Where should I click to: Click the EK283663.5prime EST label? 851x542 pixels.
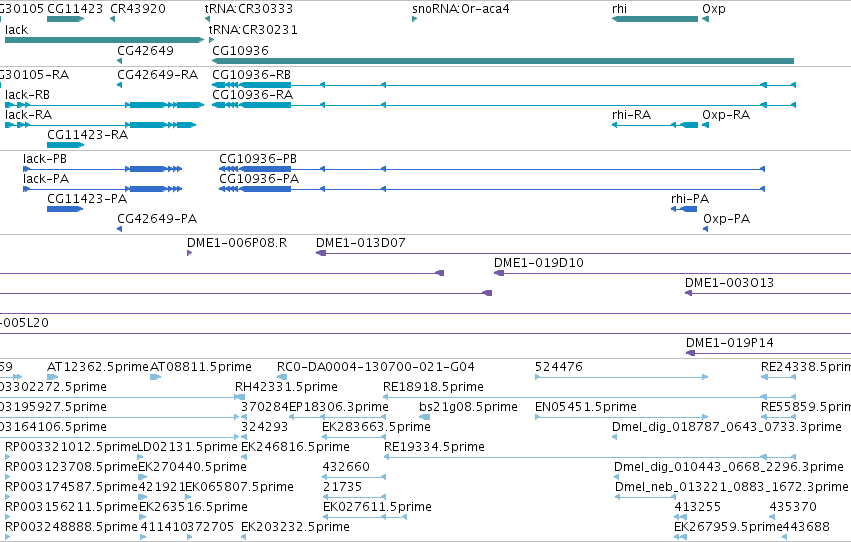[x=376, y=427]
